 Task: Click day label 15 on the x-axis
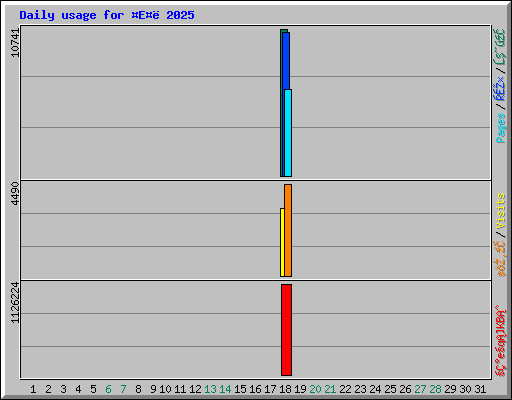pyautogui.click(x=240, y=389)
